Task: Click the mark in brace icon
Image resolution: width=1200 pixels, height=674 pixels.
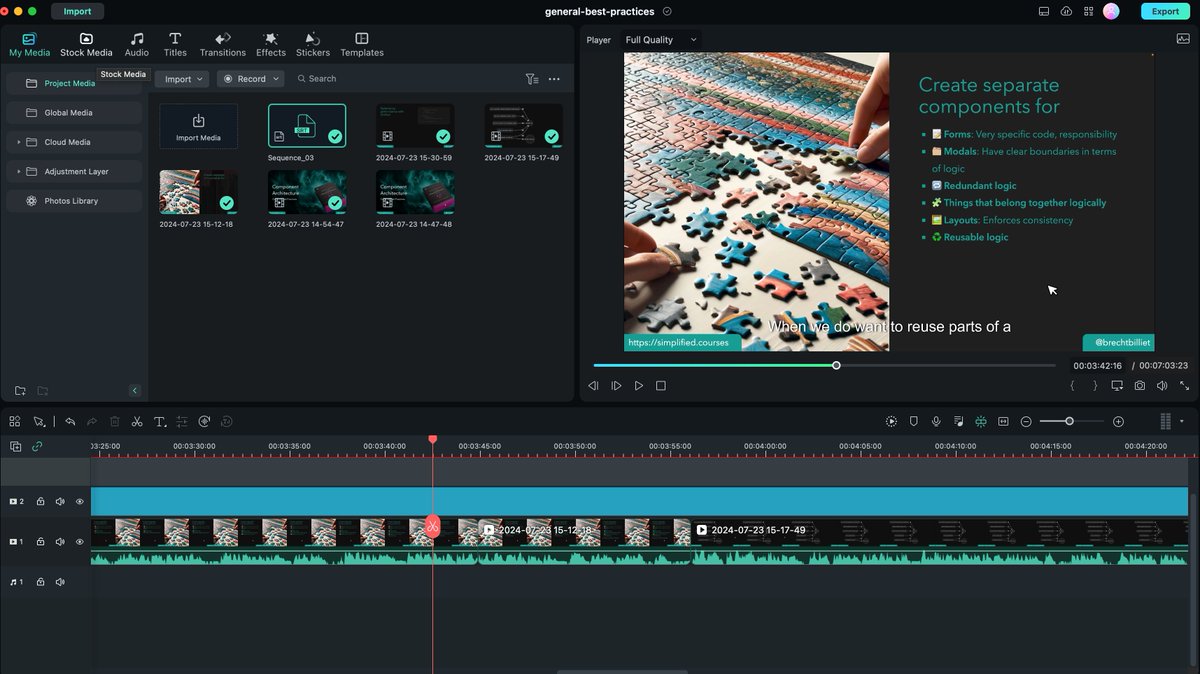Action: 1073,386
